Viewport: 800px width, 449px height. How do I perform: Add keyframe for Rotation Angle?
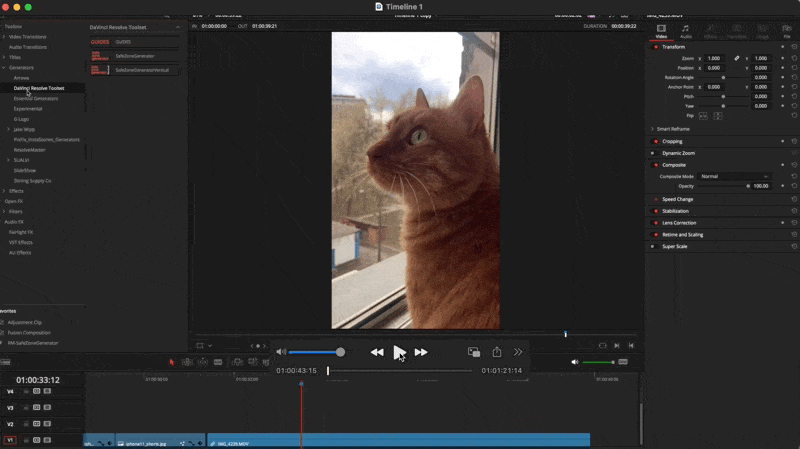tap(783, 78)
